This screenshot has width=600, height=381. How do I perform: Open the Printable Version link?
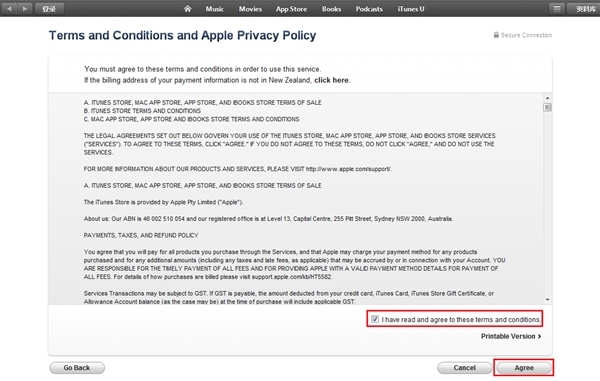[511, 336]
